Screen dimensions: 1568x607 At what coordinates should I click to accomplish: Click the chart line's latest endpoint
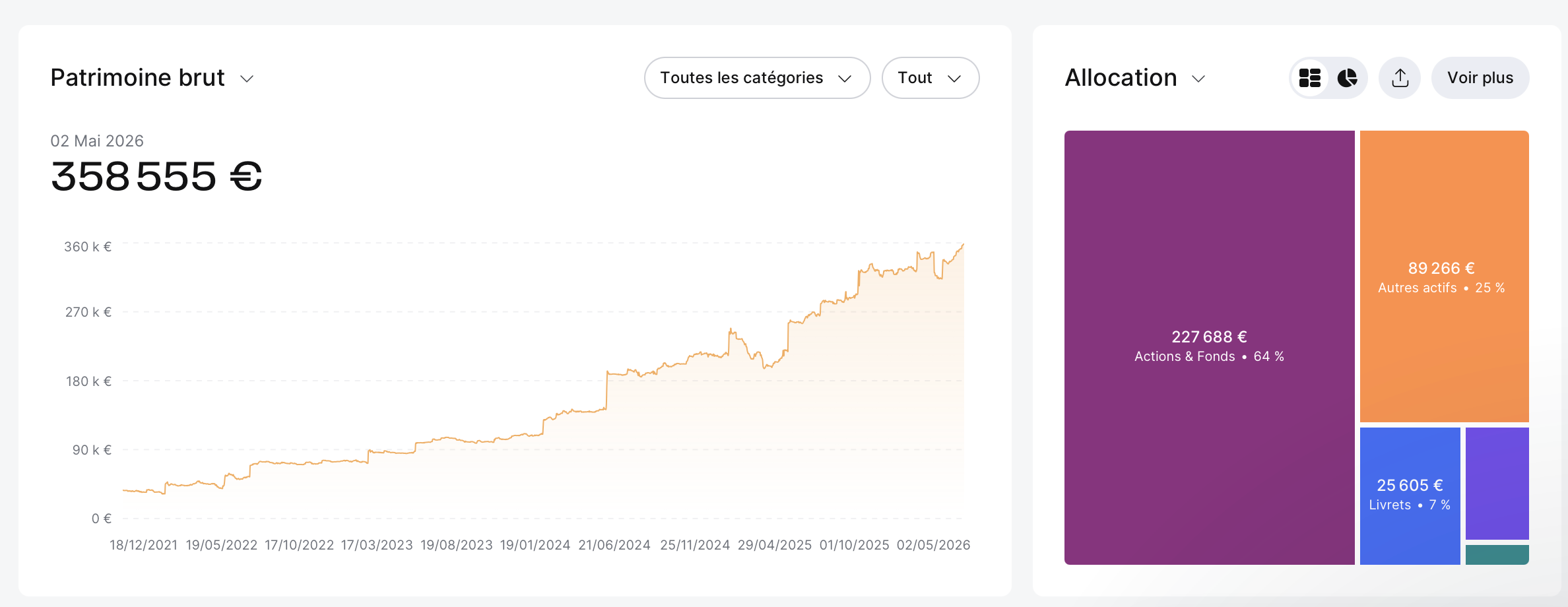tap(963, 245)
